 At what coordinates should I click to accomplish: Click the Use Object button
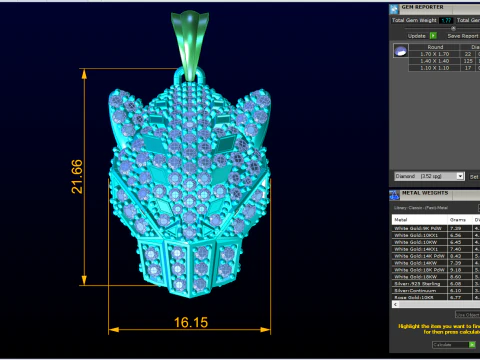(x=467, y=315)
